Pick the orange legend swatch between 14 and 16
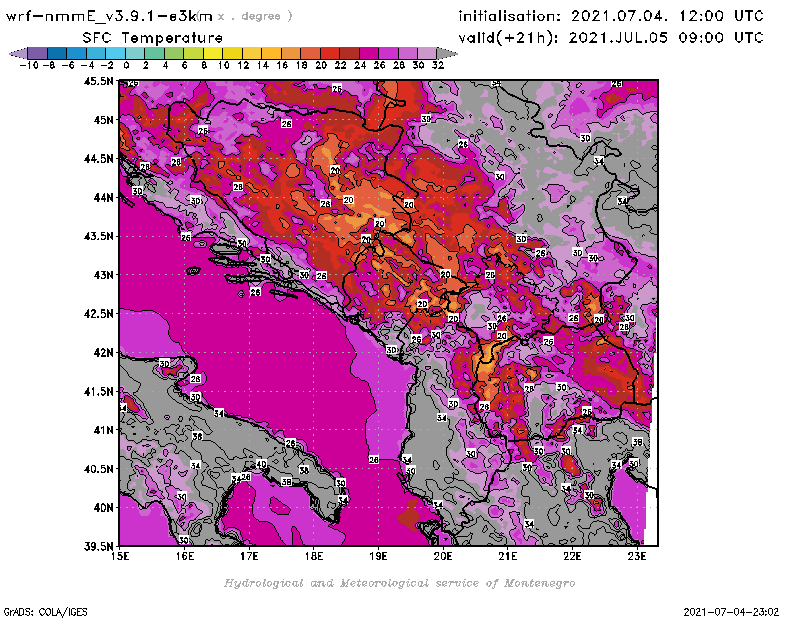Image resolution: width=800 pixels, height=618 pixels. 271,53
